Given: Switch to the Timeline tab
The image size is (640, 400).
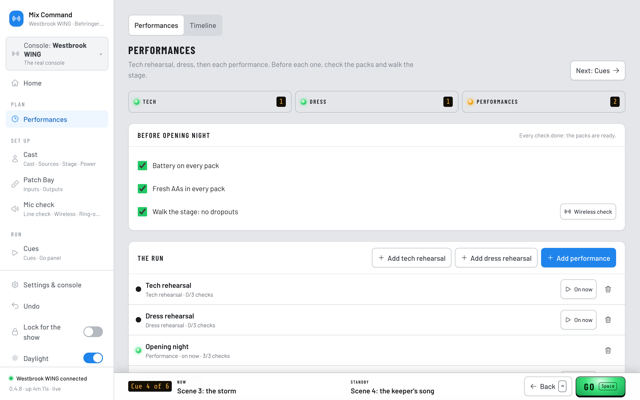Looking at the screenshot, I should (203, 25).
